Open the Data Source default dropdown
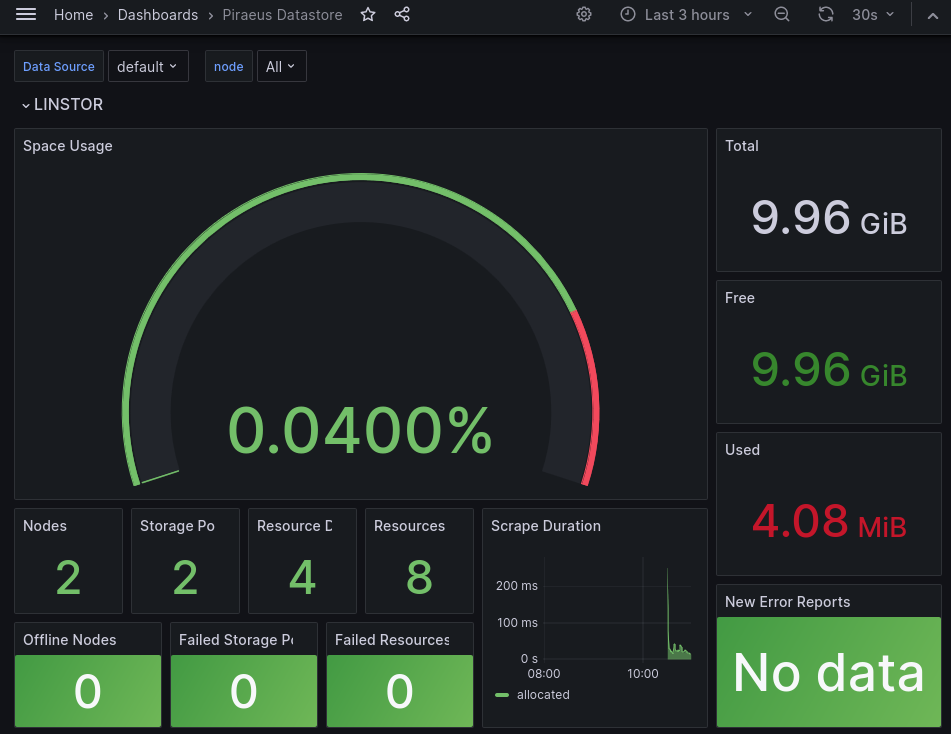 [x=148, y=67]
